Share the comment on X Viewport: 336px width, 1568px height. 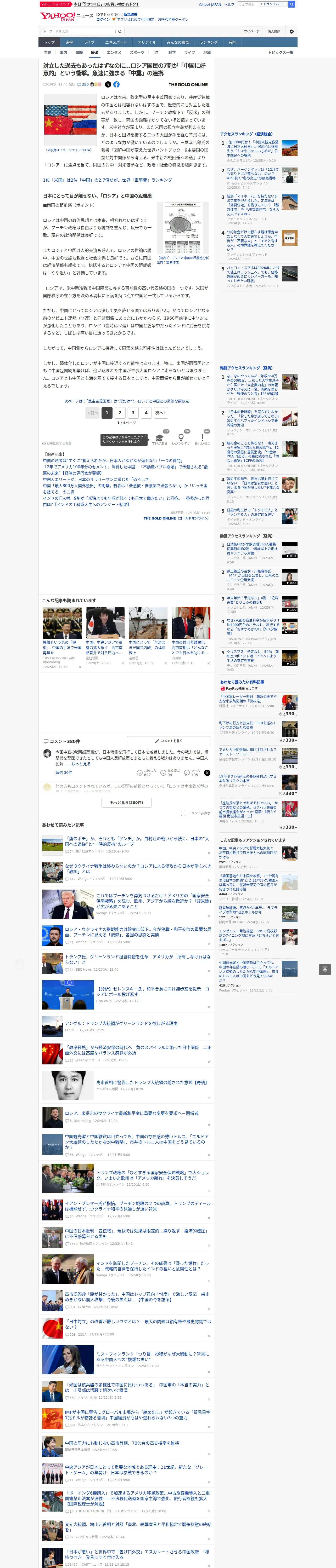click(x=207, y=773)
